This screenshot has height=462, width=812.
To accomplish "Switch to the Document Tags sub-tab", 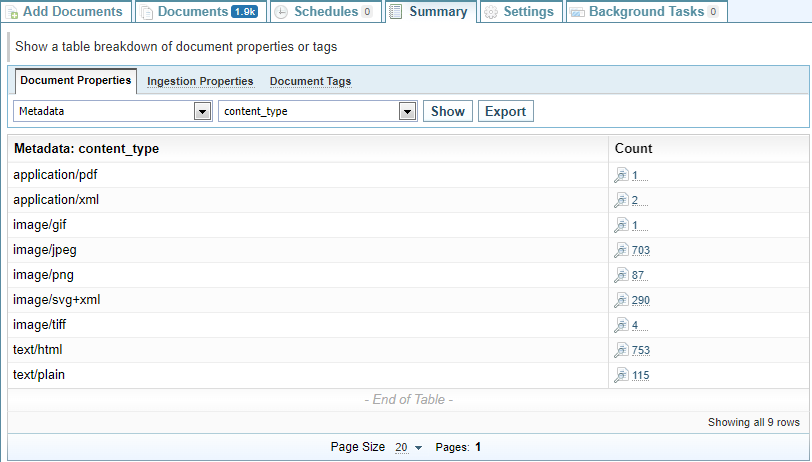I will coord(310,81).
